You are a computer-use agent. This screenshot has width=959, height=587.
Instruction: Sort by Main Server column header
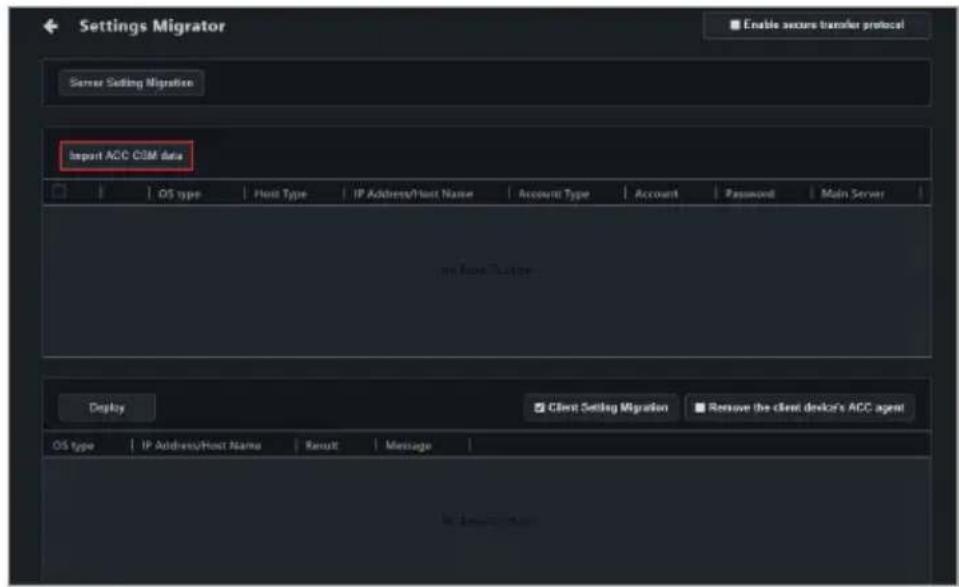tap(853, 194)
